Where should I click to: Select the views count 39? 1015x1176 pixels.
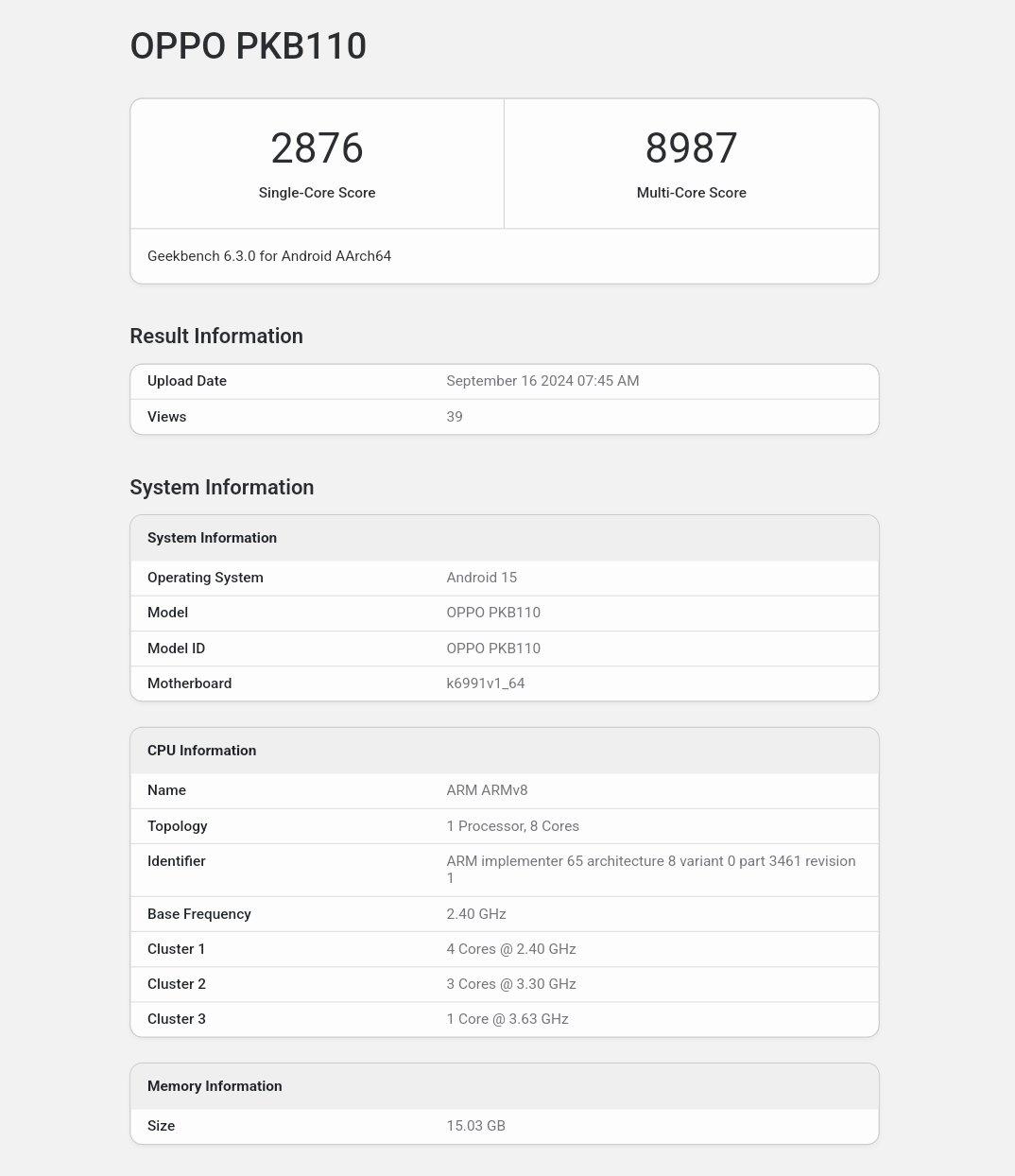[455, 417]
